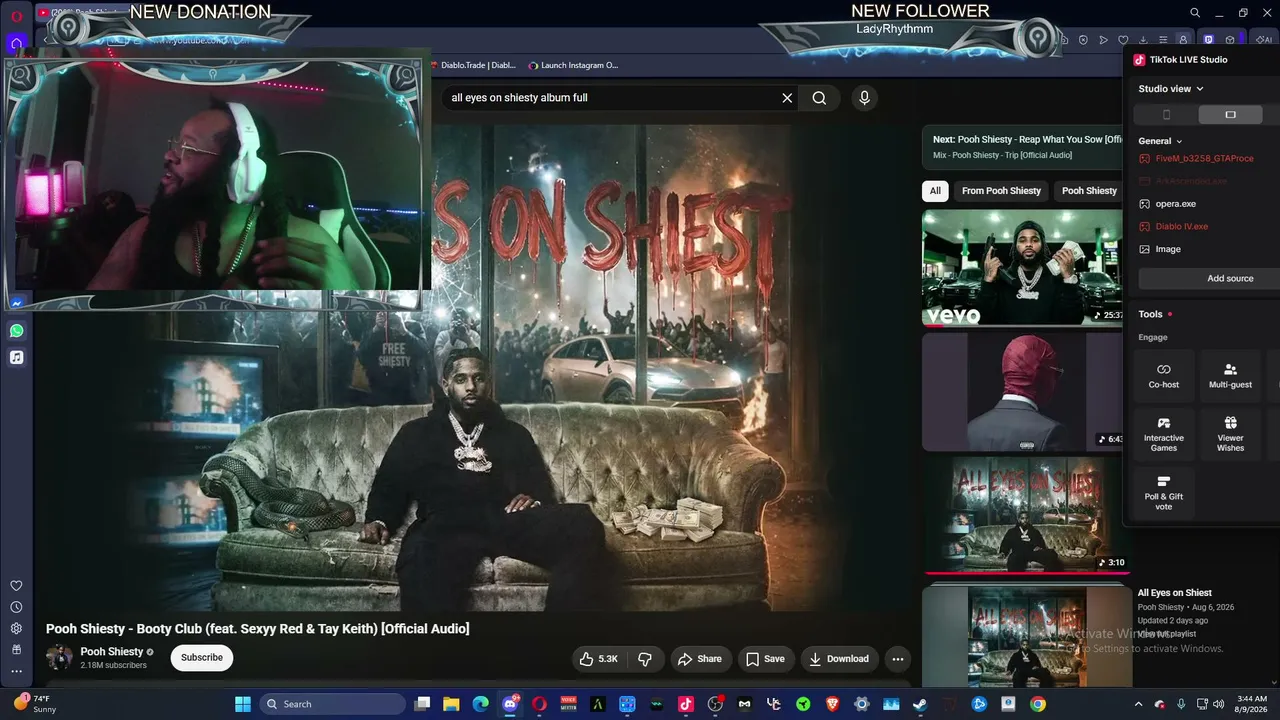Expand the Studio view dropdown
This screenshot has width=1280, height=720.
(x=1171, y=89)
